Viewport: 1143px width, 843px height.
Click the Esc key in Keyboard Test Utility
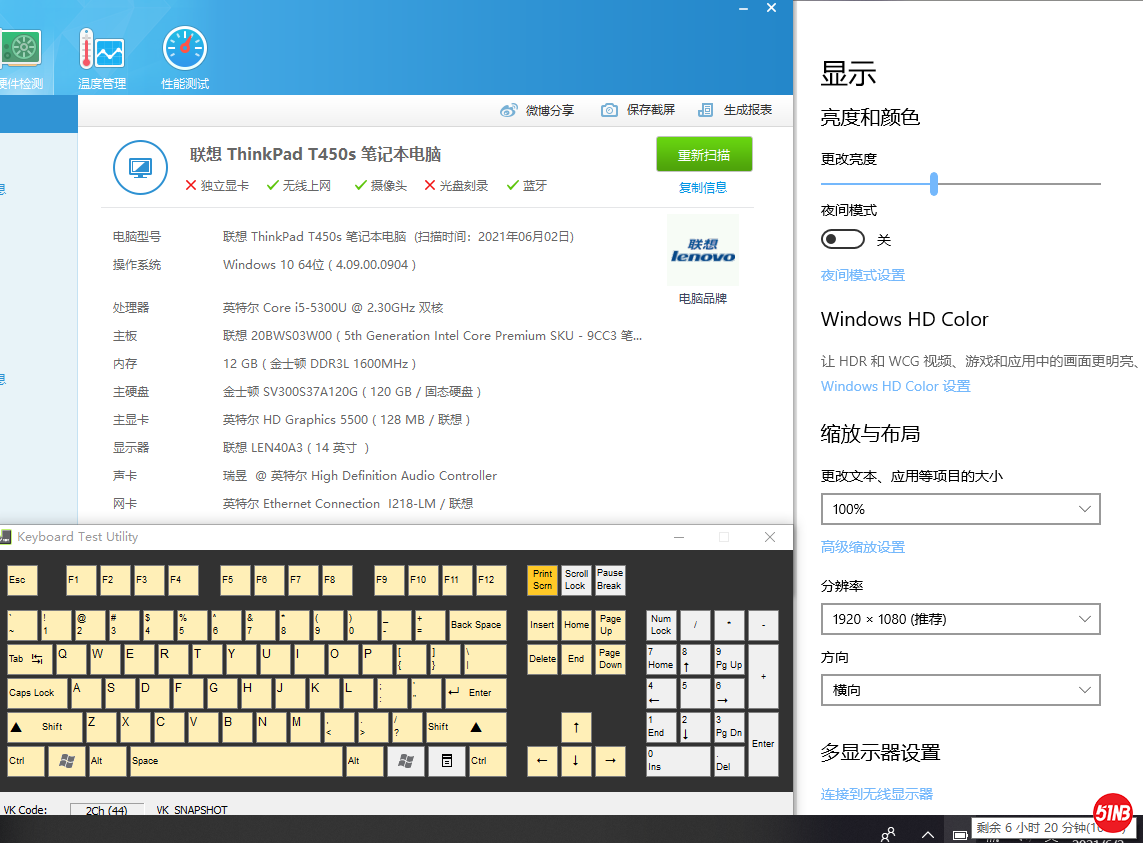[x=23, y=580]
